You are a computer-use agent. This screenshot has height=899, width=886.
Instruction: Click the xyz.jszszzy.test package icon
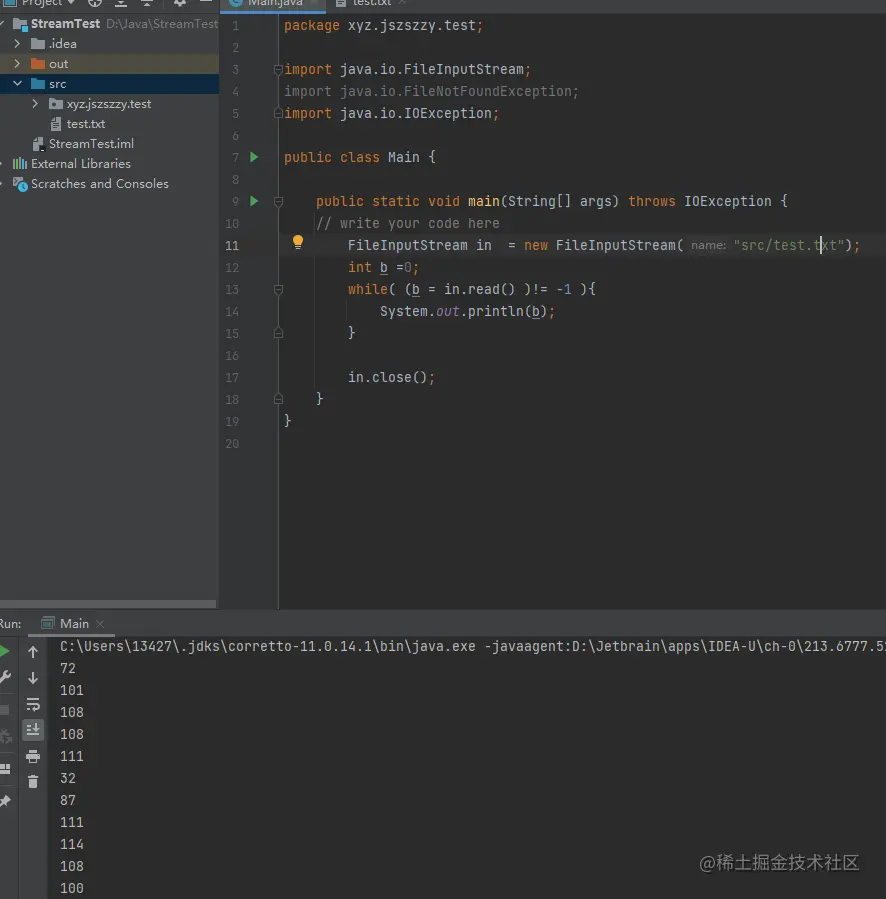pyautogui.click(x=56, y=104)
